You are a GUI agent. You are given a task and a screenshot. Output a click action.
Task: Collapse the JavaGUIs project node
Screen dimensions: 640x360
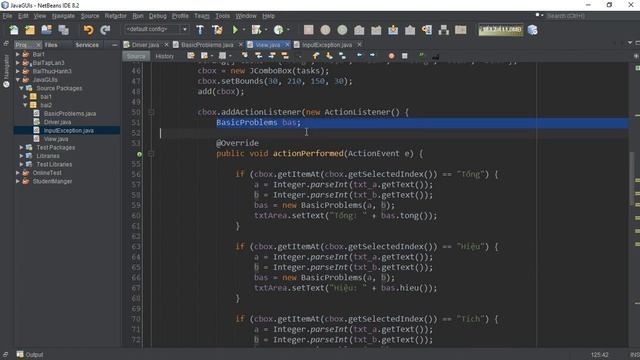click(x=18, y=80)
